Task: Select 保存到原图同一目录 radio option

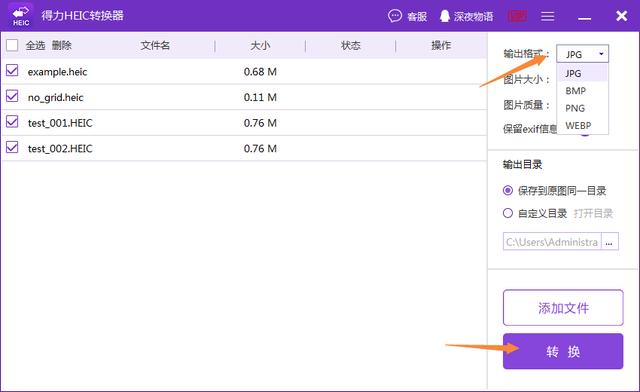Action: [508, 191]
